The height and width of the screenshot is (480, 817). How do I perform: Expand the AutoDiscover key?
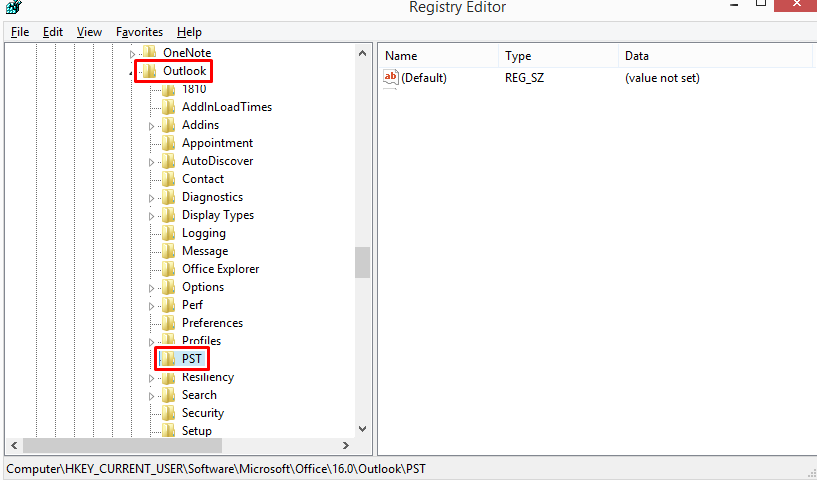point(152,162)
